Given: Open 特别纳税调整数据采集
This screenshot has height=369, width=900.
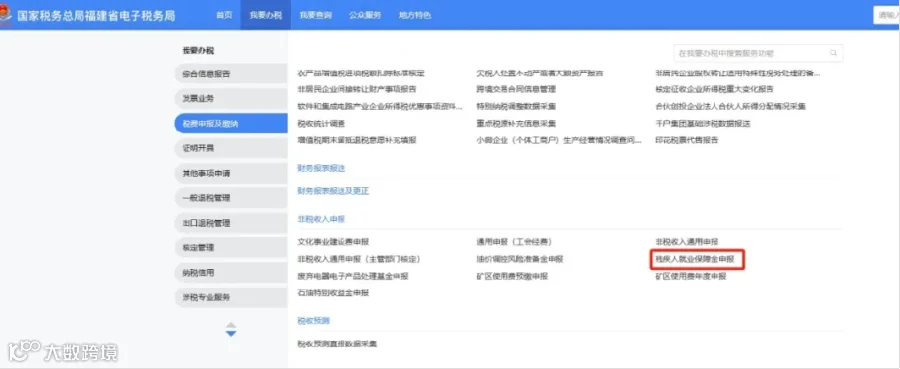Looking at the screenshot, I should click(516, 107).
